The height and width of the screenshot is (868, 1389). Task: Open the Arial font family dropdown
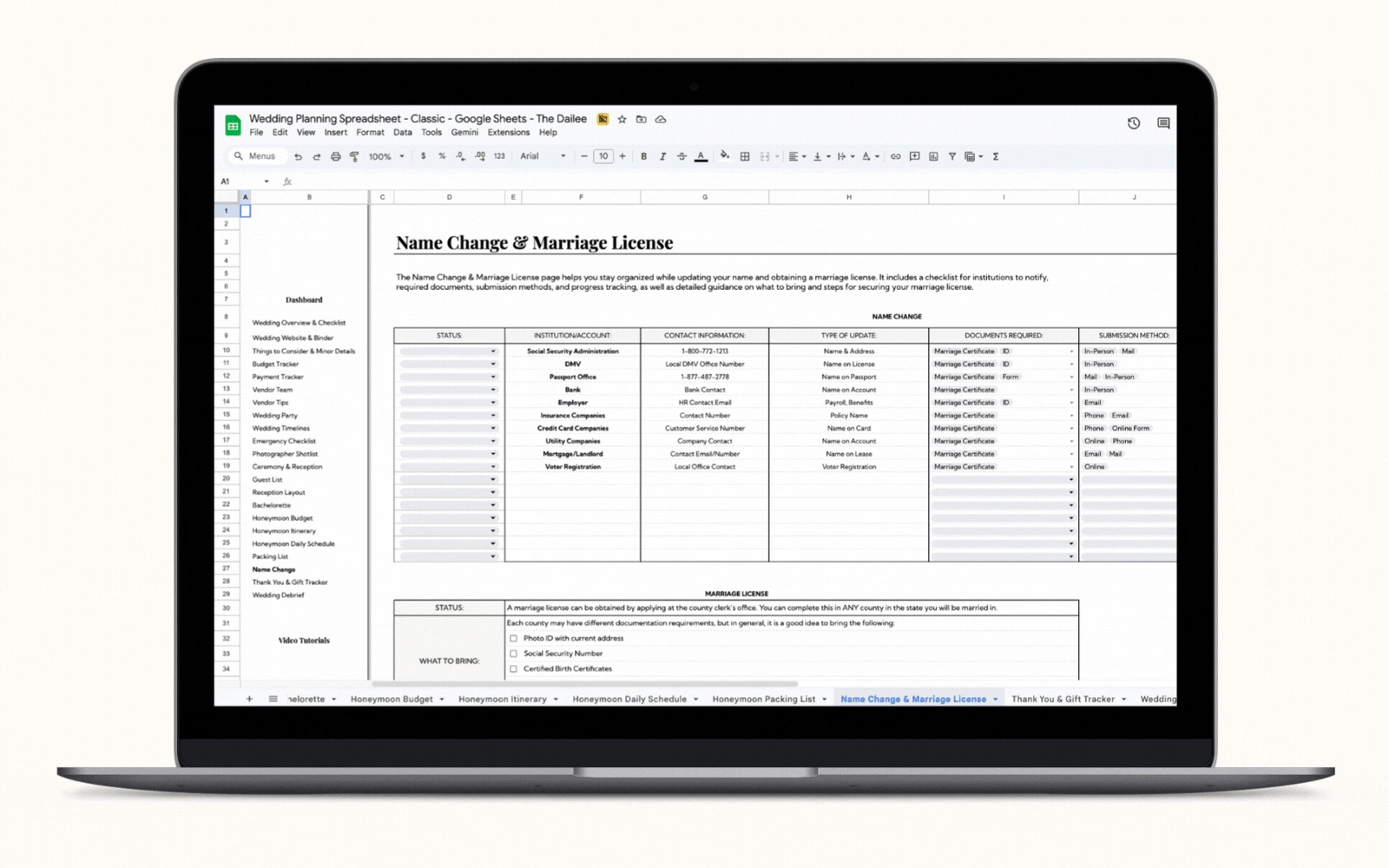click(543, 157)
